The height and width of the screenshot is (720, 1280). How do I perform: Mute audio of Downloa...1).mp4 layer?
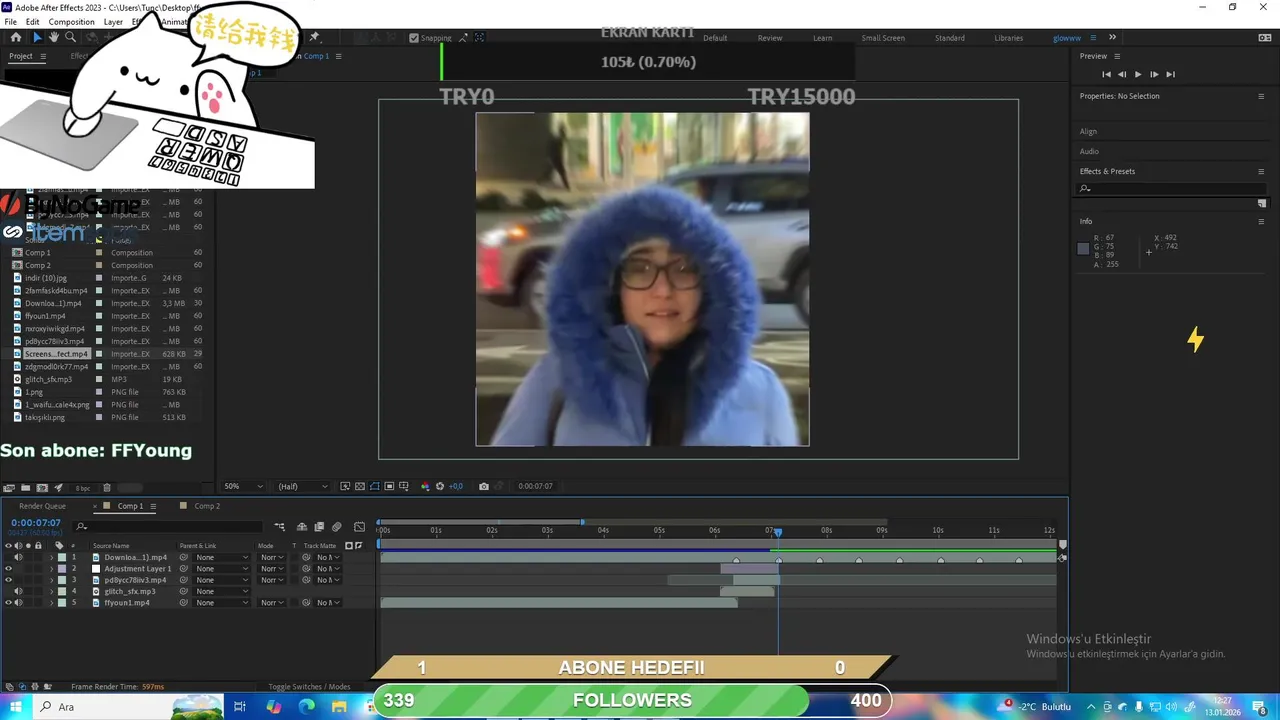(18, 557)
